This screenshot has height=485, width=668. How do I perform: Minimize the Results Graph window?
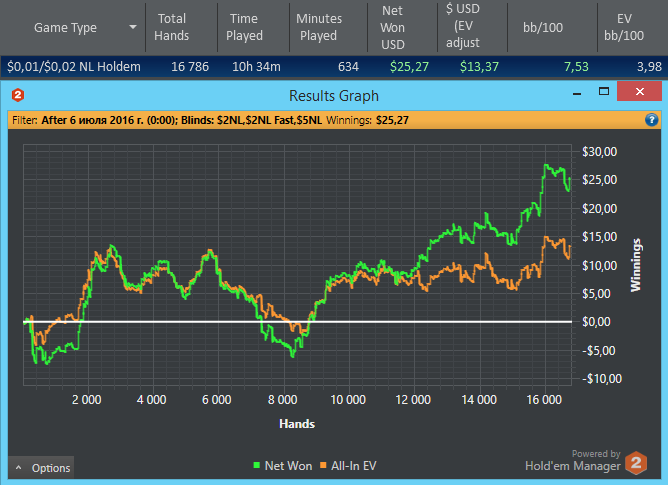click(577, 92)
